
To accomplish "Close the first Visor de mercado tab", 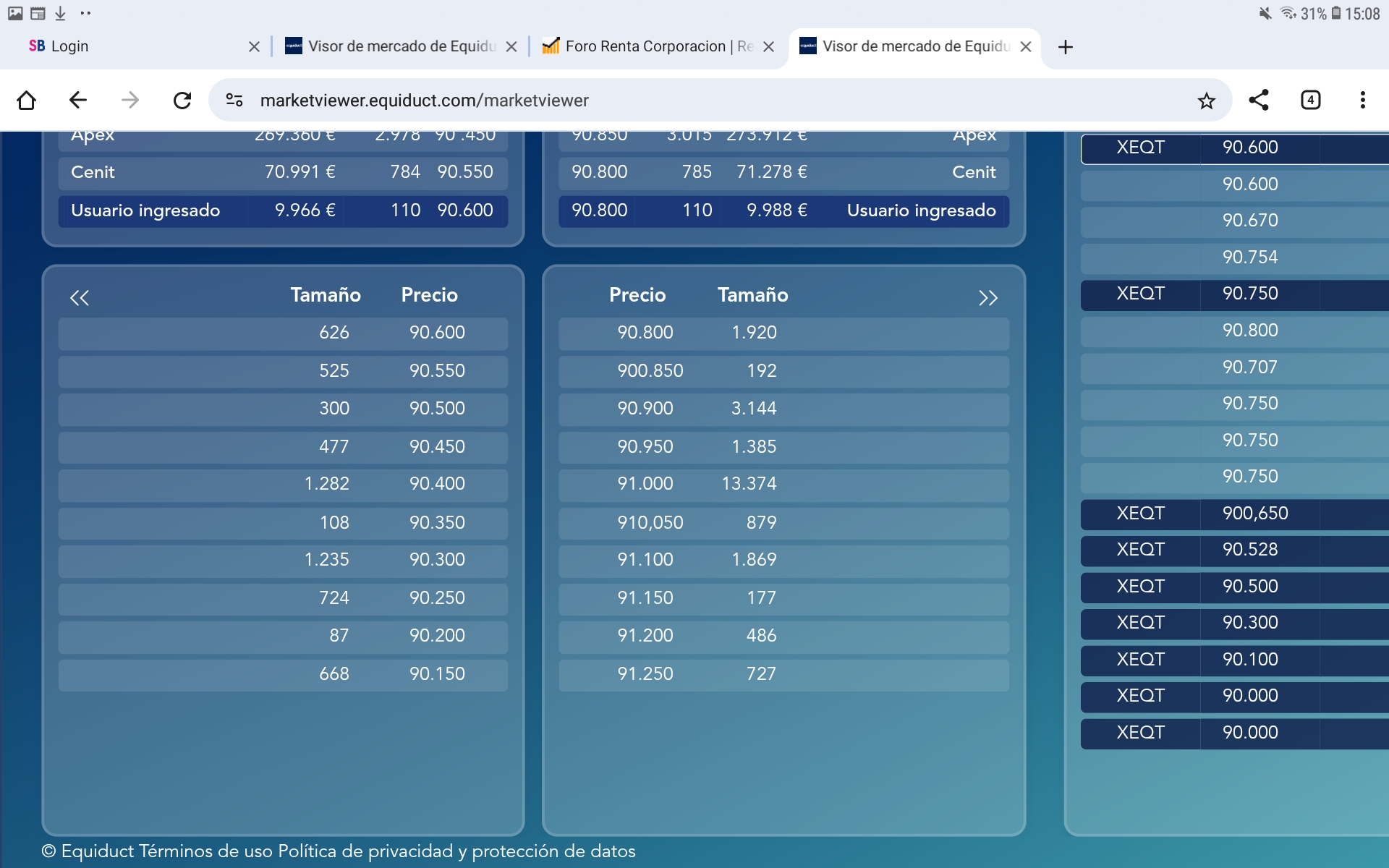I will (511, 46).
